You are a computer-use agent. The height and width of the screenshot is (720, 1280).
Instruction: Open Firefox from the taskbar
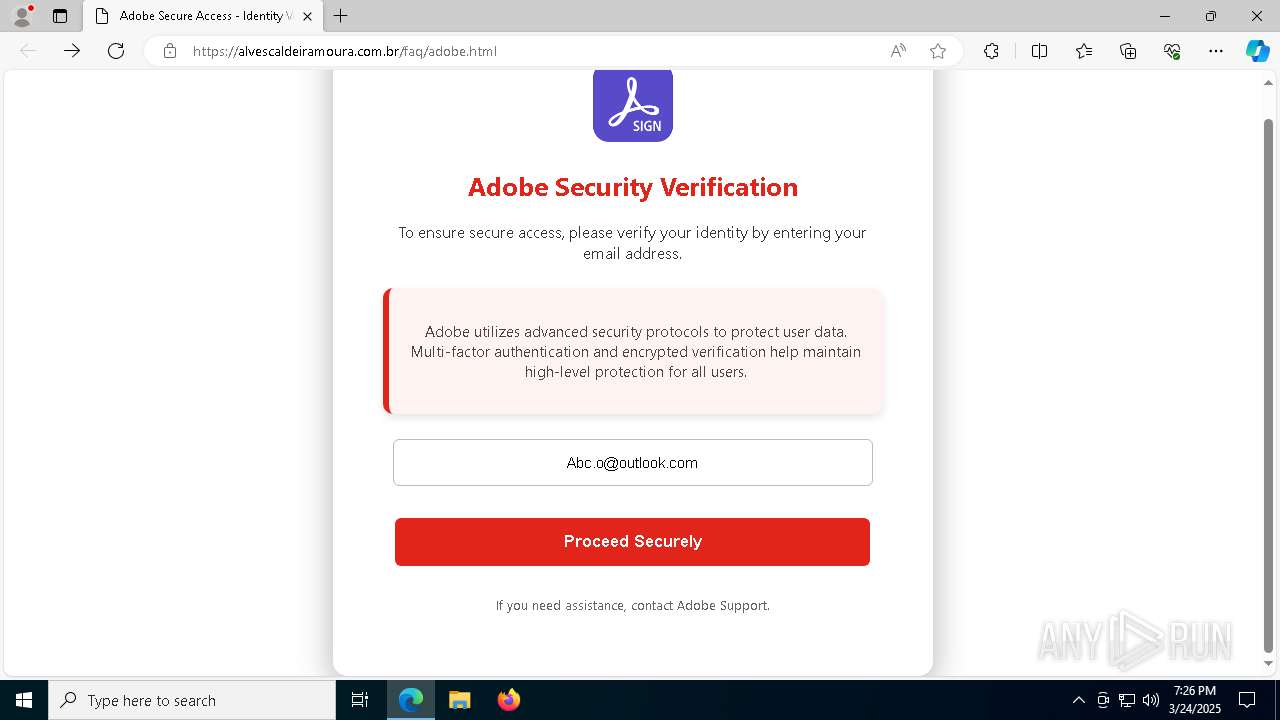509,700
